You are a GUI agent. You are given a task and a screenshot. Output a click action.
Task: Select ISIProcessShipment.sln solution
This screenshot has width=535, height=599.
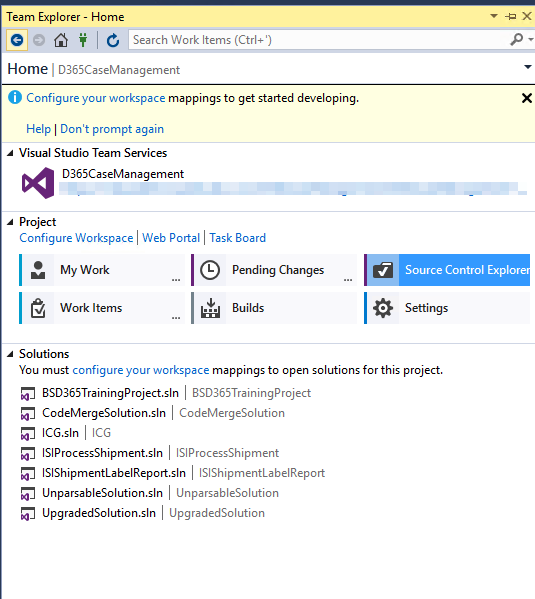102,453
